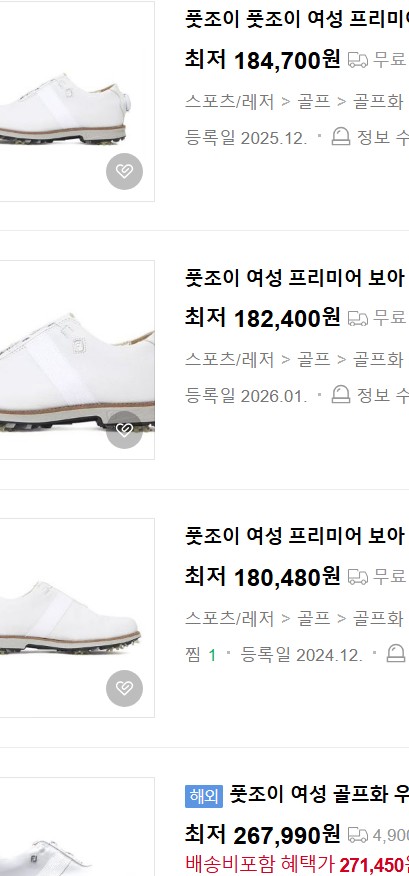The image size is (409, 876).
Task: Open first white golf shoe thumbnail
Action: click(77, 101)
